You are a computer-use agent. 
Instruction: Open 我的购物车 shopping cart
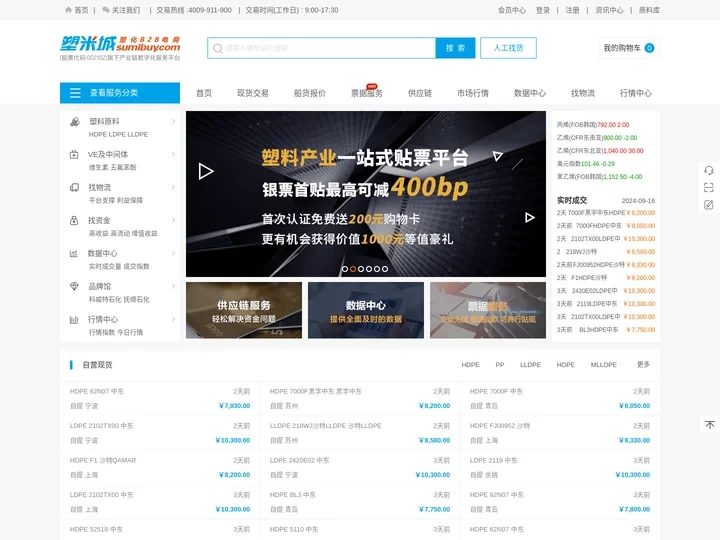(x=629, y=48)
